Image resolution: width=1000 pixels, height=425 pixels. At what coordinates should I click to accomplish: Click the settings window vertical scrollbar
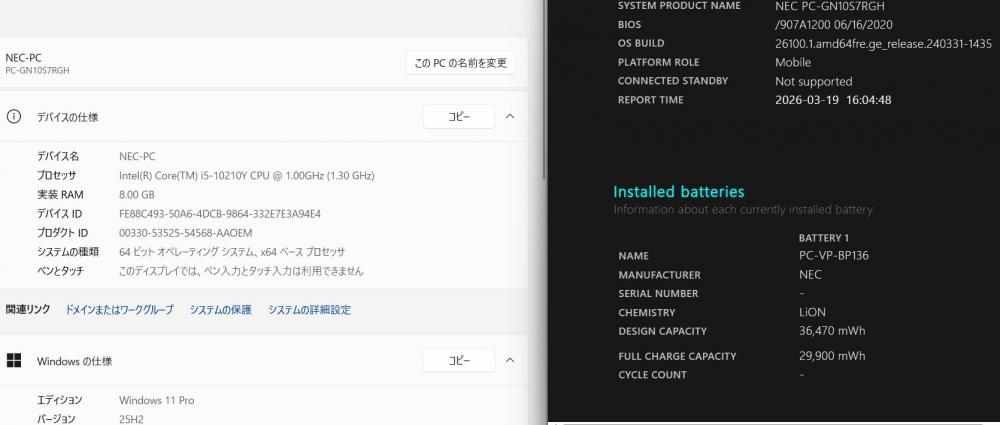(x=543, y=89)
